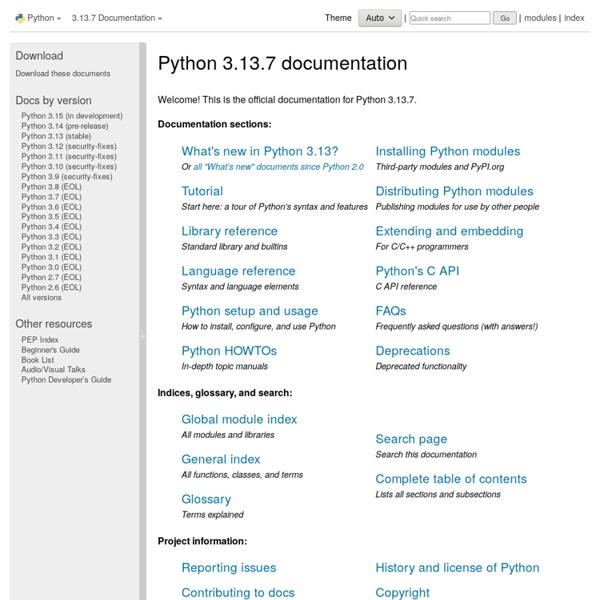Open the Theme Auto dropdown
Image resolution: width=600 pixels, height=600 pixels.
click(x=380, y=18)
